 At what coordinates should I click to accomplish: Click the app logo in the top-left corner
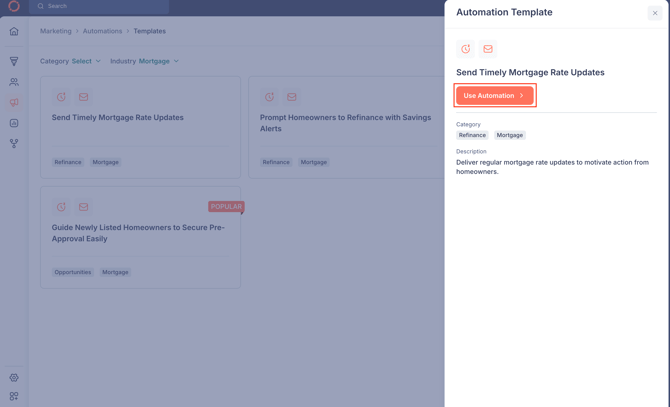(x=14, y=6)
